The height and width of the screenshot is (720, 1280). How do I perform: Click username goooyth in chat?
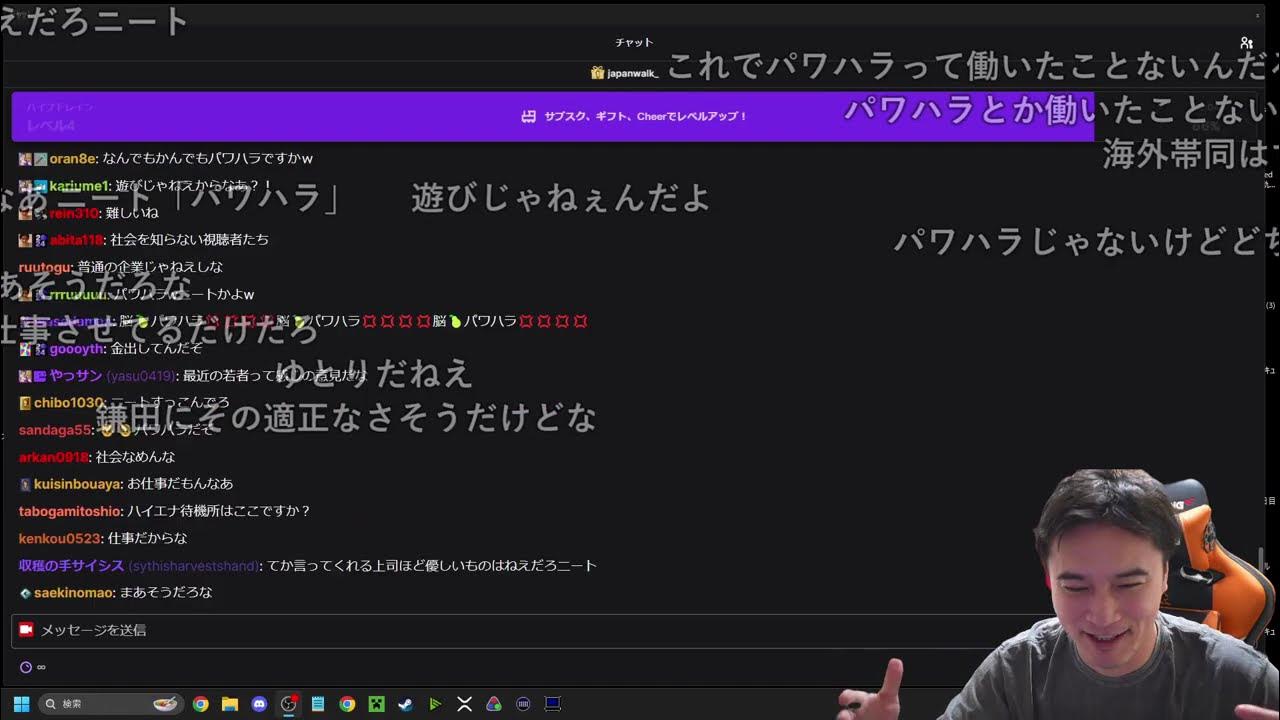(x=76, y=349)
